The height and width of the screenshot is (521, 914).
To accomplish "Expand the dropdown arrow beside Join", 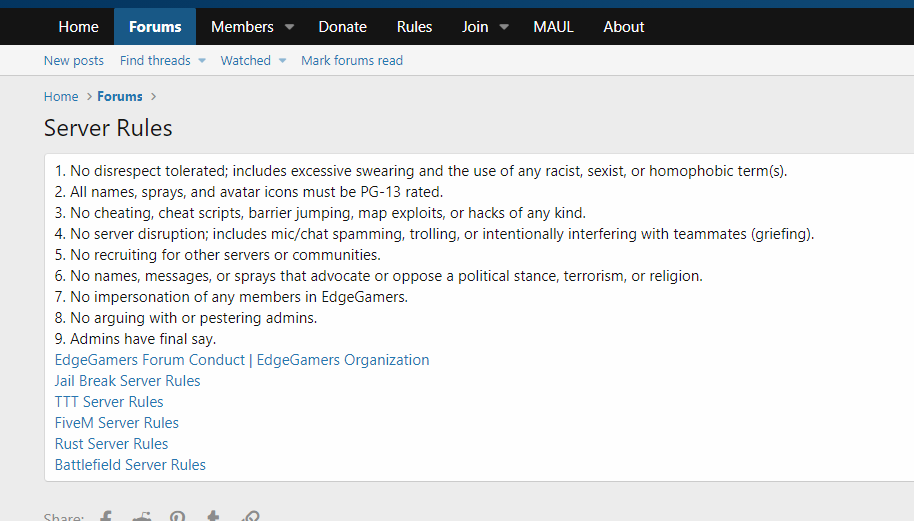I will coord(504,27).
